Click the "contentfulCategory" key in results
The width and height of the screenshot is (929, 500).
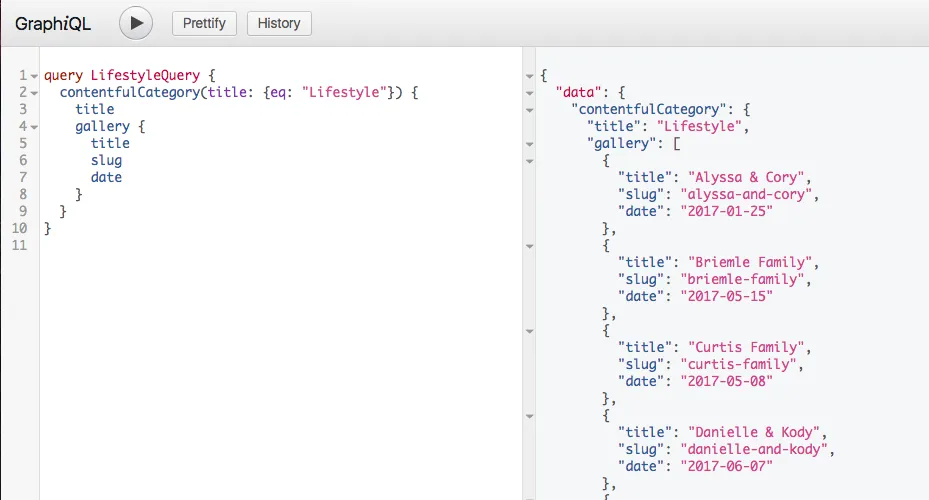tap(649, 110)
